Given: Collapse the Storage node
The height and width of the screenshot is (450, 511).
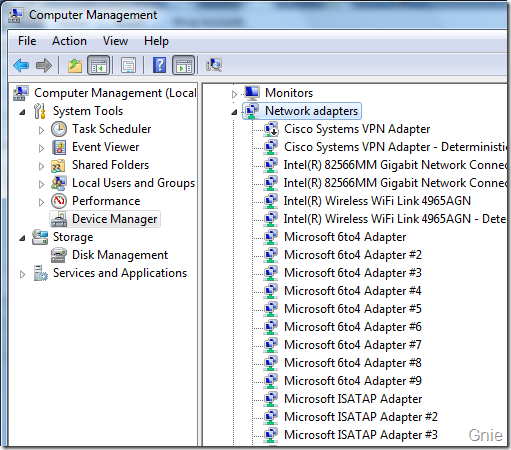Looking at the screenshot, I should [22, 238].
